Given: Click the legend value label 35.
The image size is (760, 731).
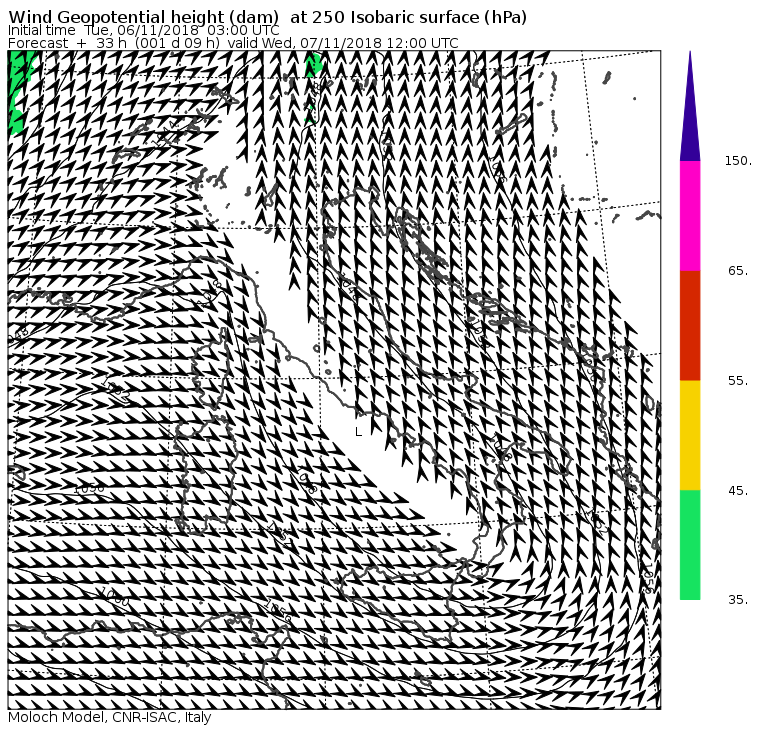Looking at the screenshot, I should [738, 600].
